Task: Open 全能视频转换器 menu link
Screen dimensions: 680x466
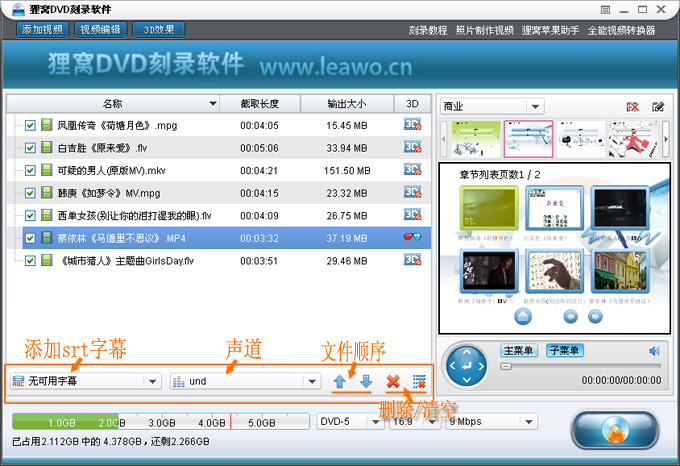Action: click(x=621, y=30)
